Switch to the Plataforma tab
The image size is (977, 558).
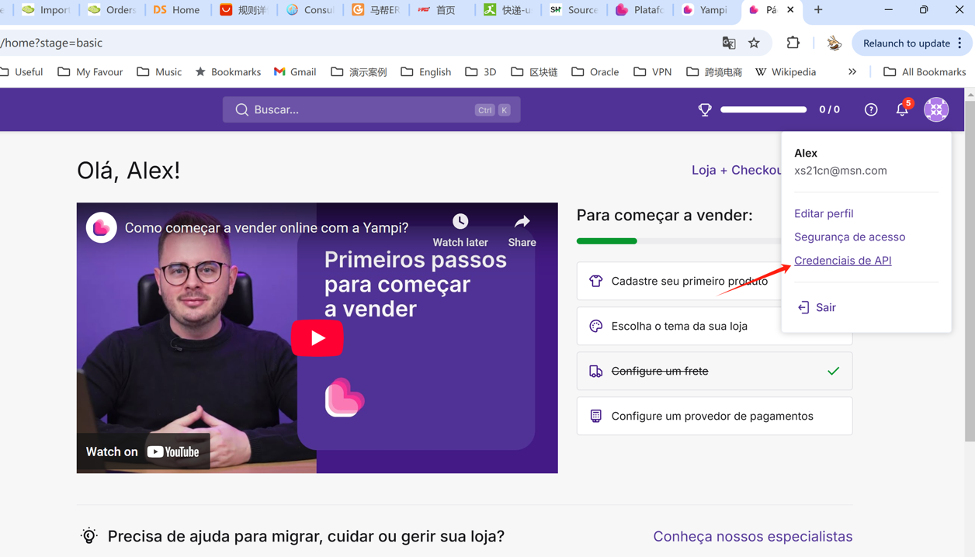[640, 9]
